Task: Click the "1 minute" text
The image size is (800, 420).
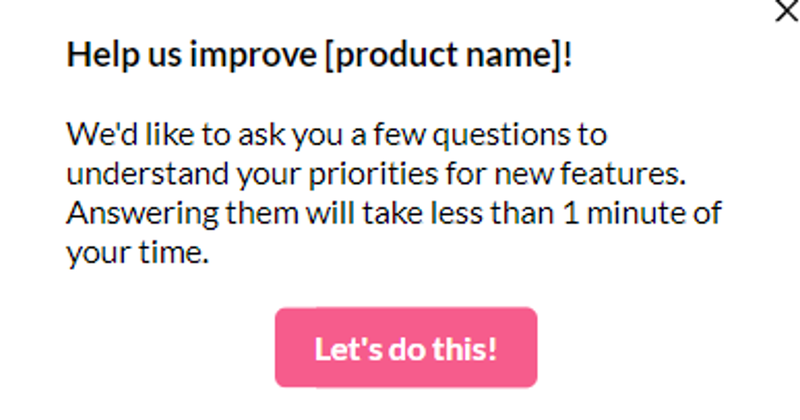Action: tap(620, 214)
